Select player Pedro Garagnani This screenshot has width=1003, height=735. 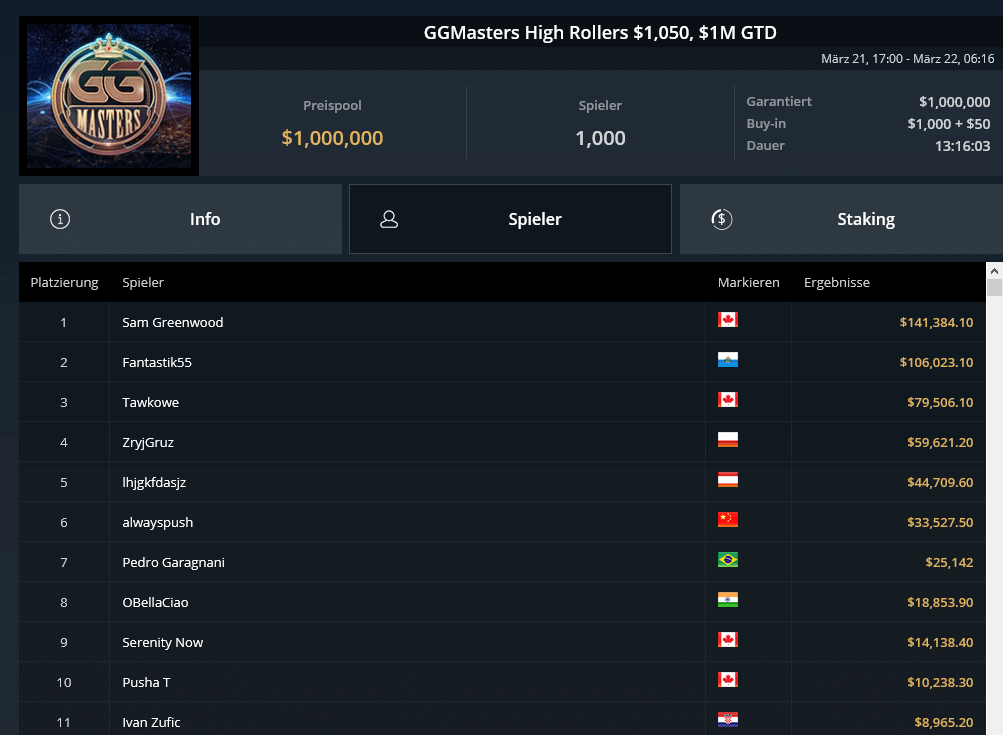tap(173, 562)
